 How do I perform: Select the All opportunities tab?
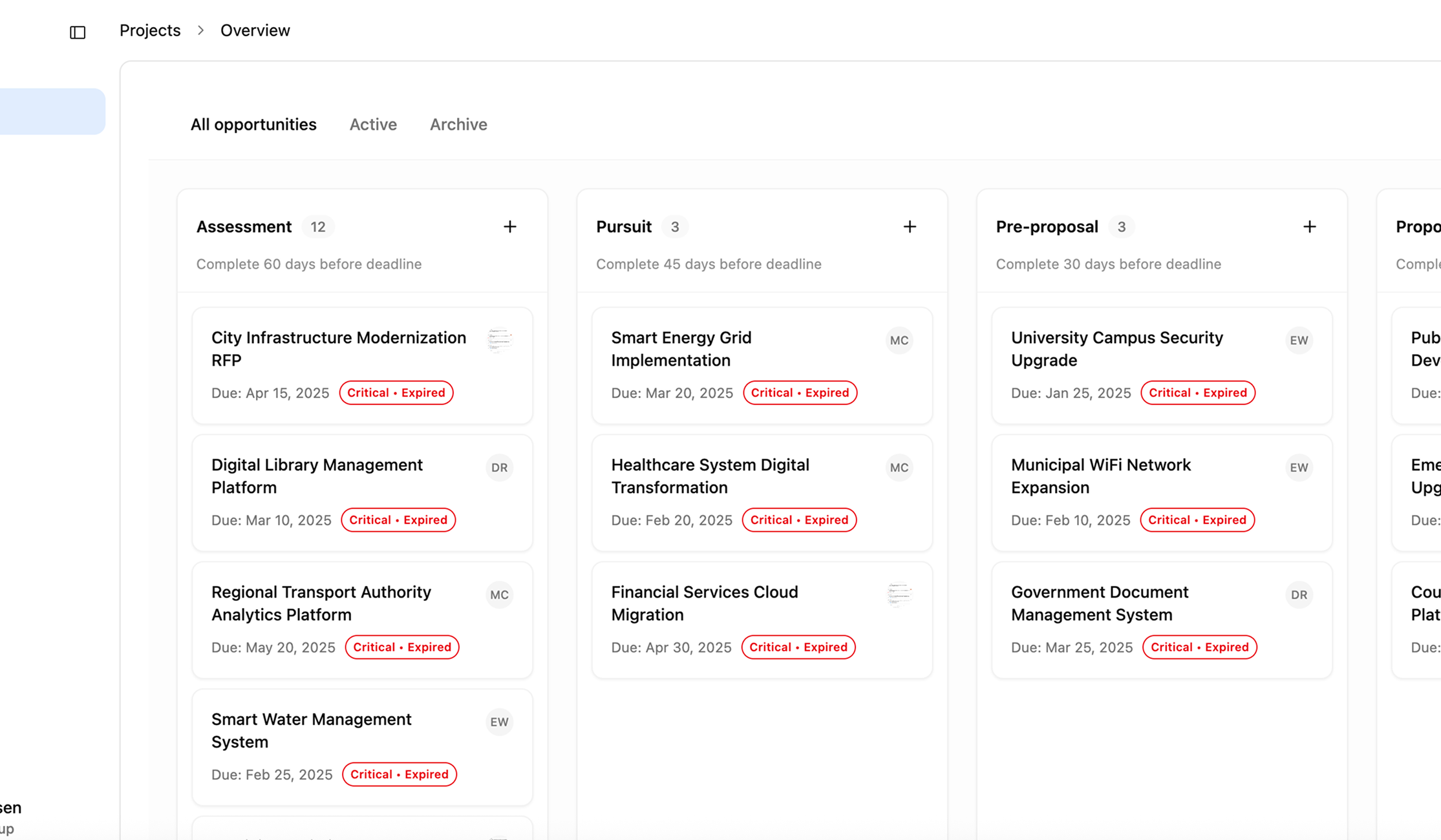point(253,125)
